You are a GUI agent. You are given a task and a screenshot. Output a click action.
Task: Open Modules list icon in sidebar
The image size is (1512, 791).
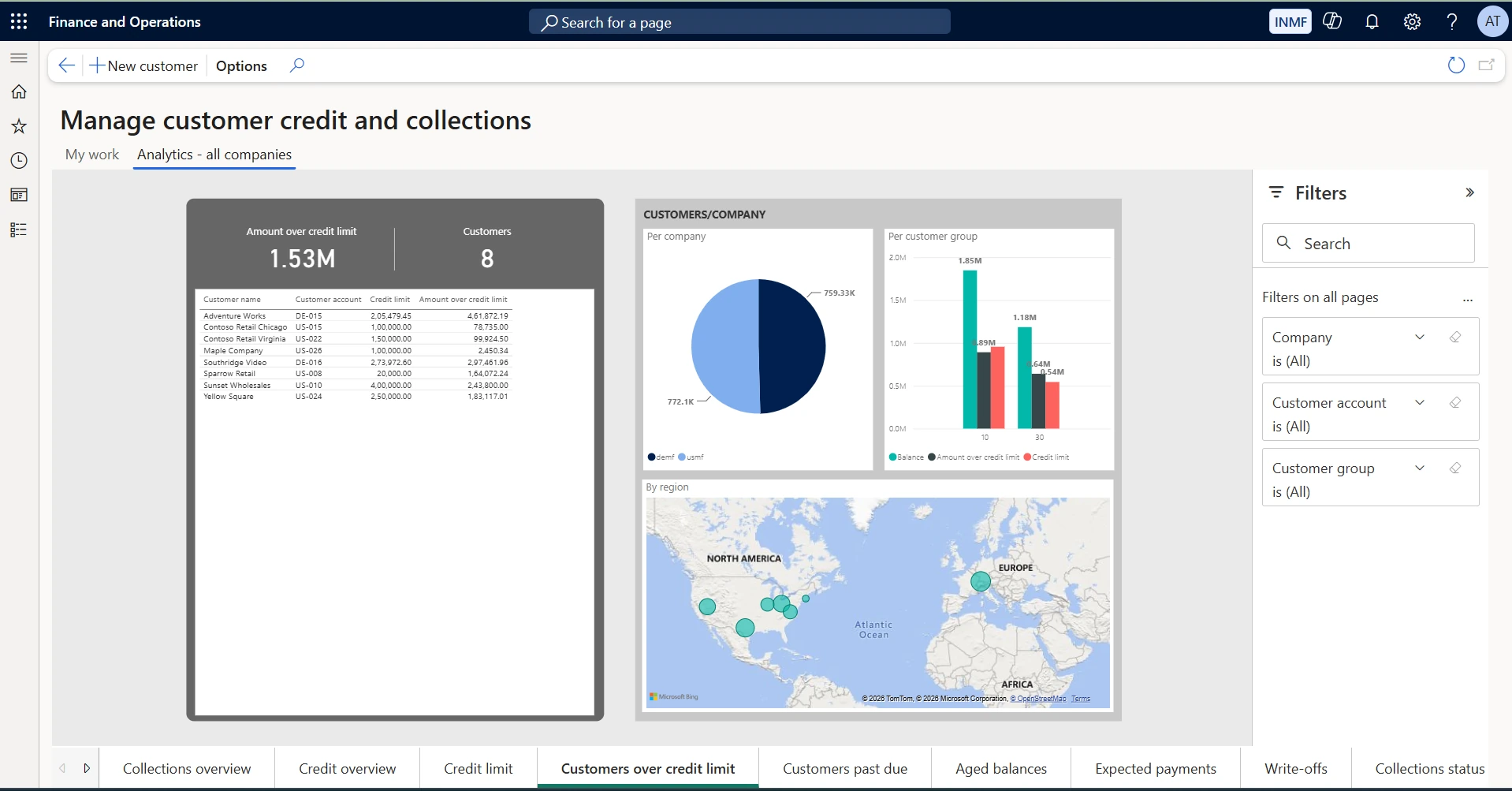pos(19,229)
